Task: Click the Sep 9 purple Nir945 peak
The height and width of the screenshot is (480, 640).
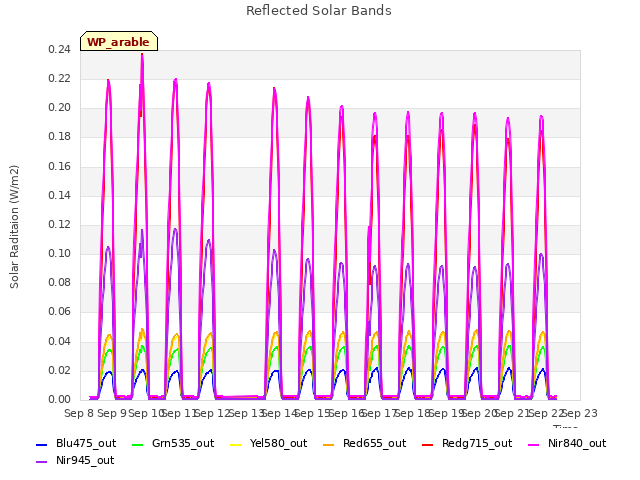Action: coord(108,247)
